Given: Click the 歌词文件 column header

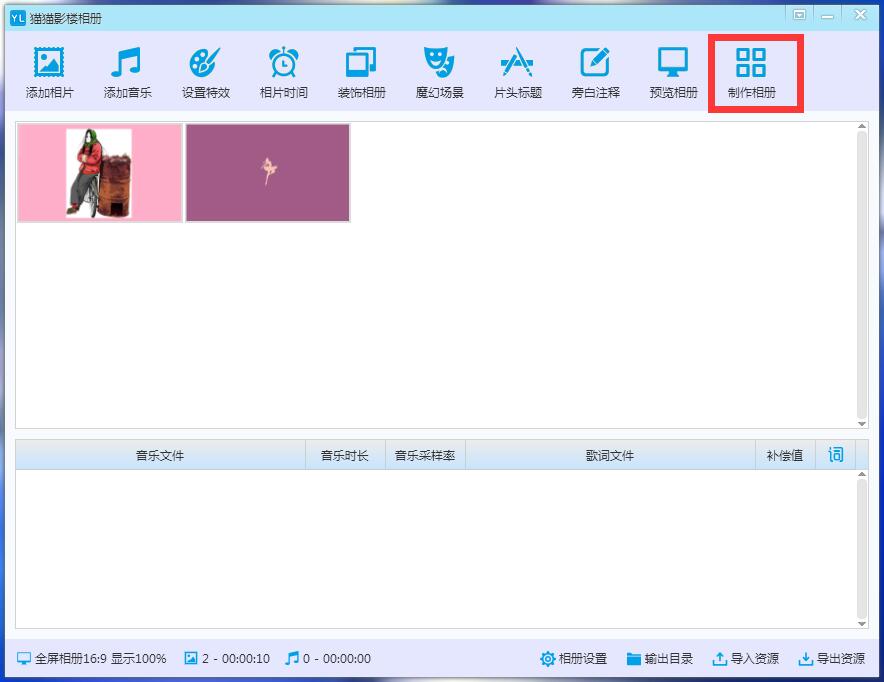Looking at the screenshot, I should (610, 455).
